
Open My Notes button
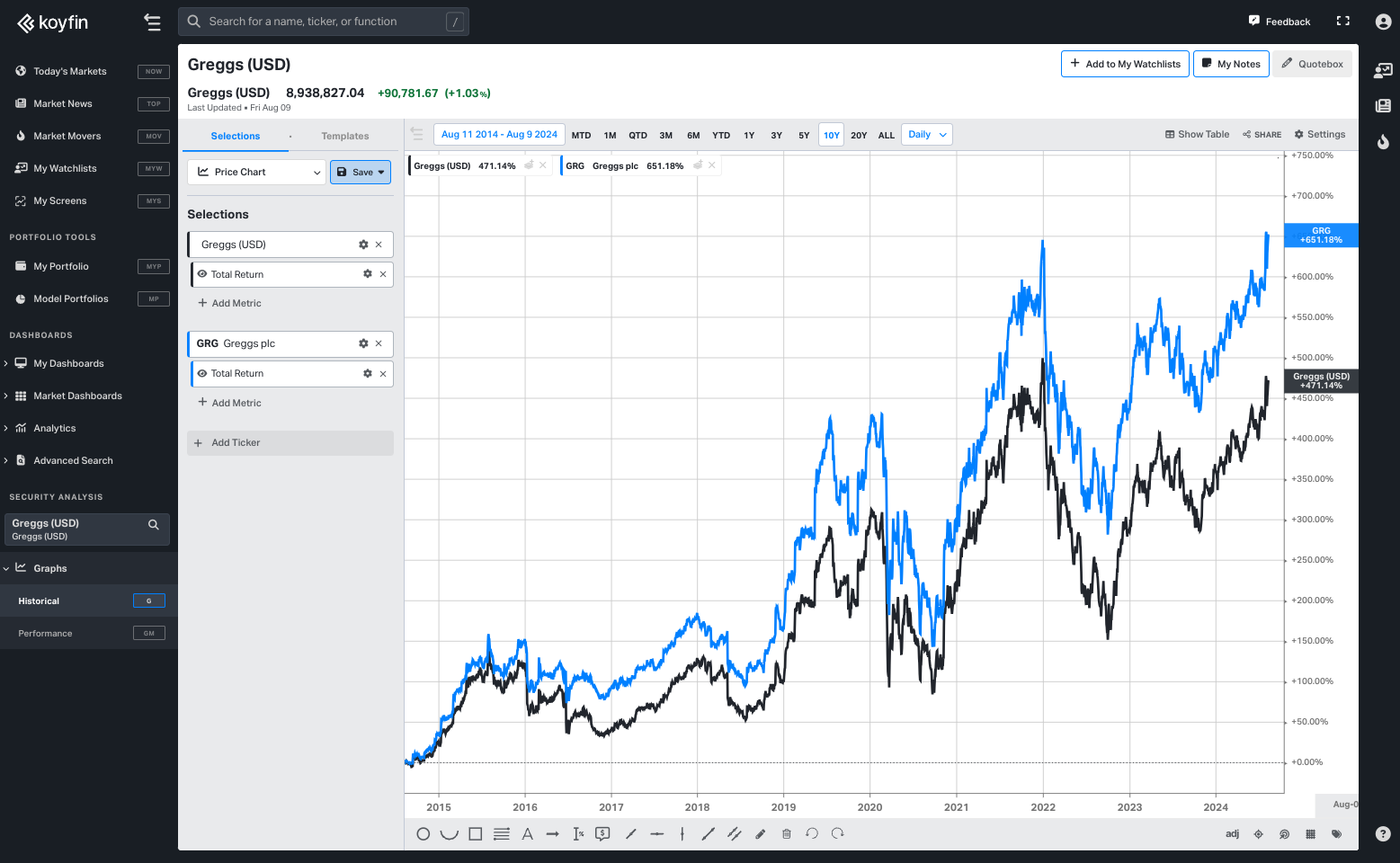1231,64
